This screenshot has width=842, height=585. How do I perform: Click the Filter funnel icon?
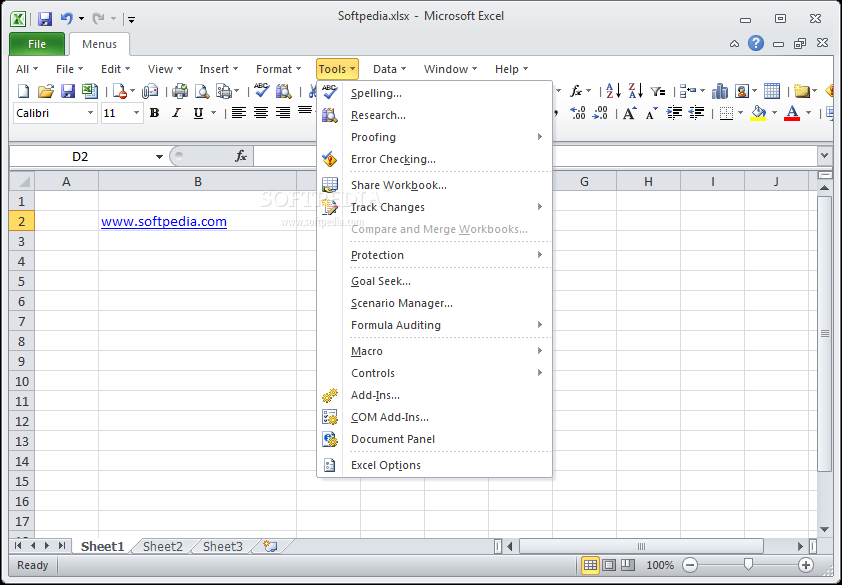[x=658, y=91]
